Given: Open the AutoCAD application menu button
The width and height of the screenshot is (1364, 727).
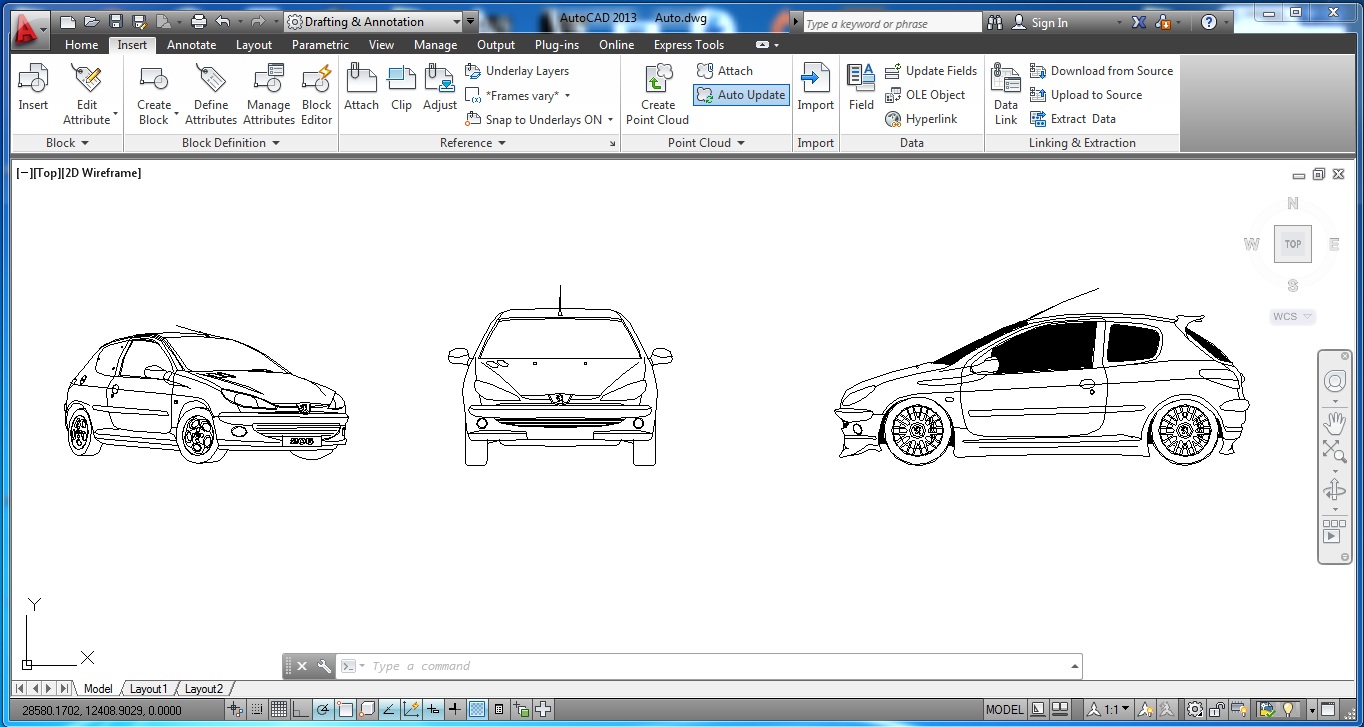Looking at the screenshot, I should 28,30.
